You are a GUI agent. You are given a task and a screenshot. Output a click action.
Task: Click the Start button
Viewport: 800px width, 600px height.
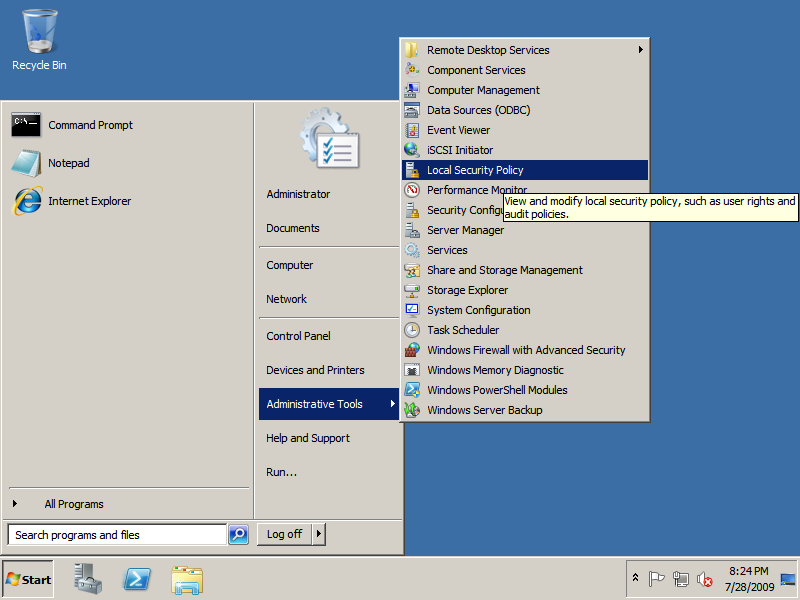coord(28,580)
